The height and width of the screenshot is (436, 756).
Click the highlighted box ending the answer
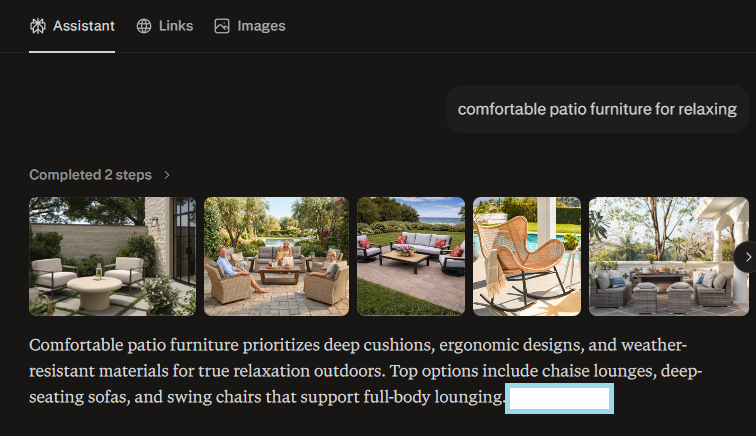(560, 399)
